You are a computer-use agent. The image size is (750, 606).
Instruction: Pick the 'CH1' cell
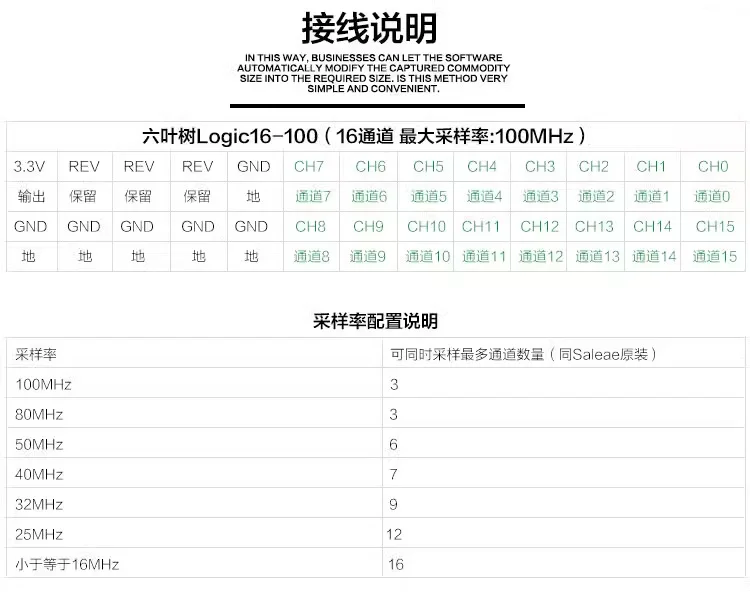[651, 166]
